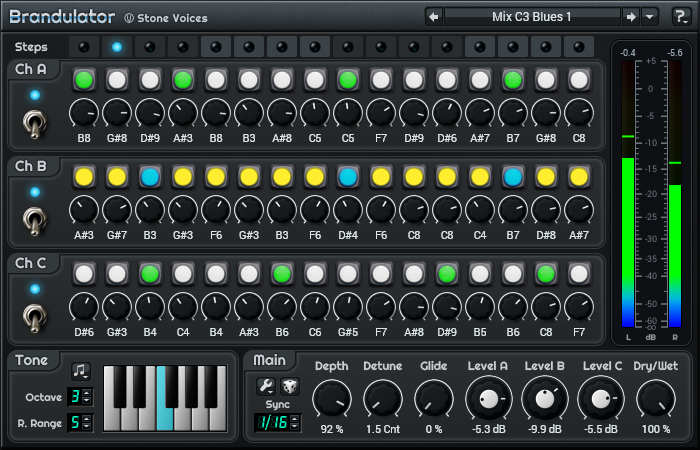Click the Depth knob
The width and height of the screenshot is (700, 450).
(332, 399)
